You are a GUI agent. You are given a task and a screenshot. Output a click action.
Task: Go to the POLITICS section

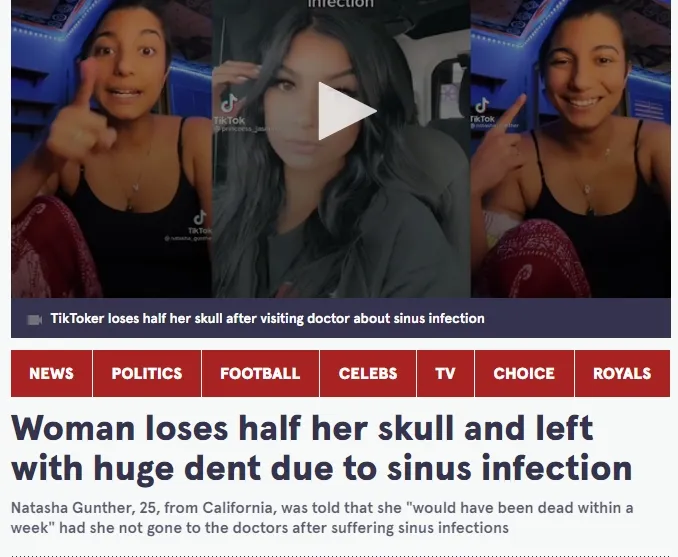point(147,373)
